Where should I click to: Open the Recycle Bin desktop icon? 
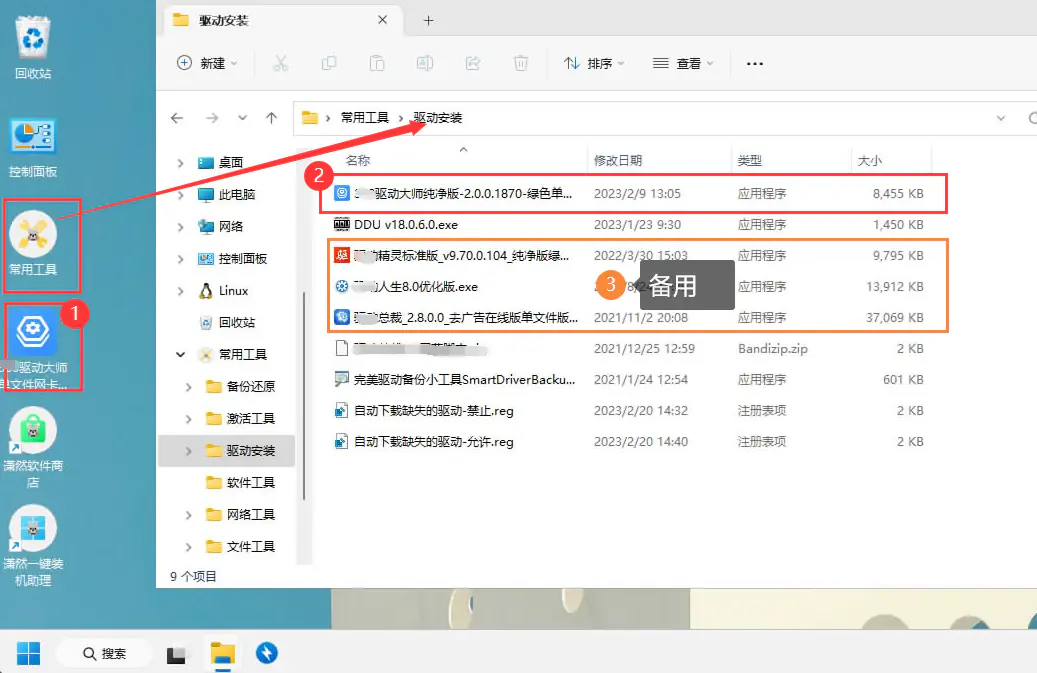click(x=33, y=45)
